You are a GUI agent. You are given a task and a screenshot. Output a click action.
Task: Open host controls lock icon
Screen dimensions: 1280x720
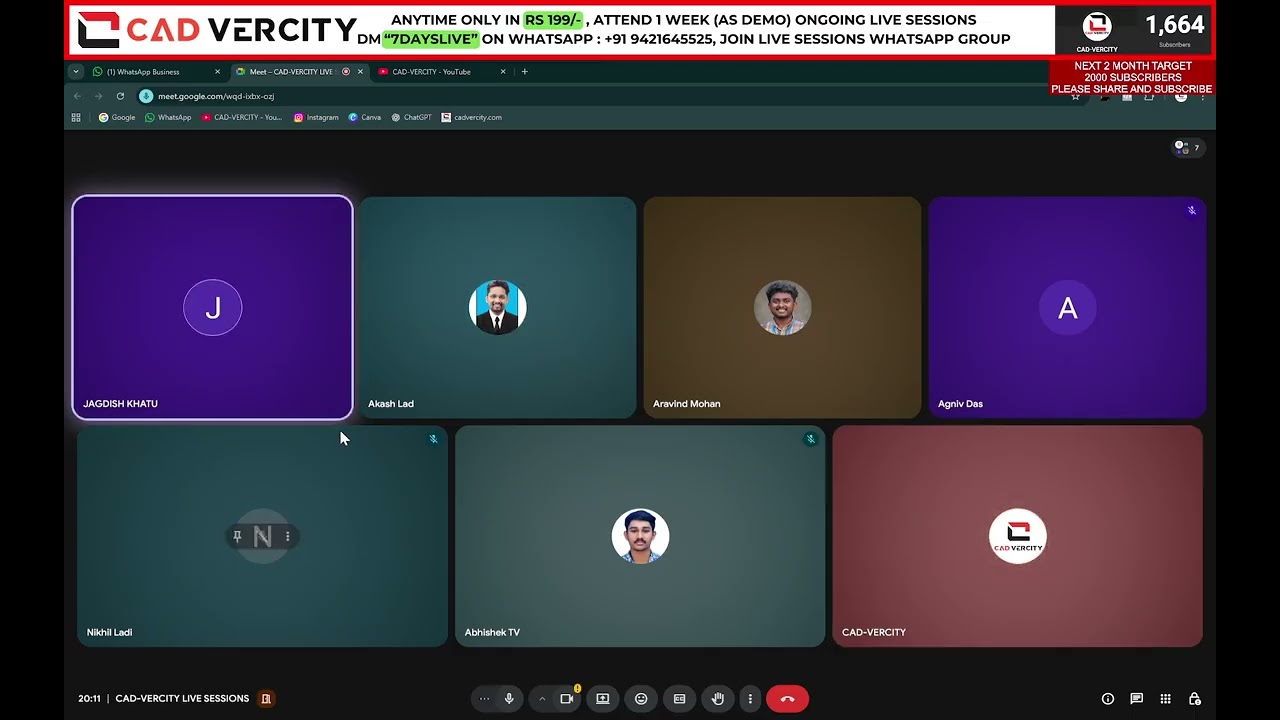(1194, 699)
